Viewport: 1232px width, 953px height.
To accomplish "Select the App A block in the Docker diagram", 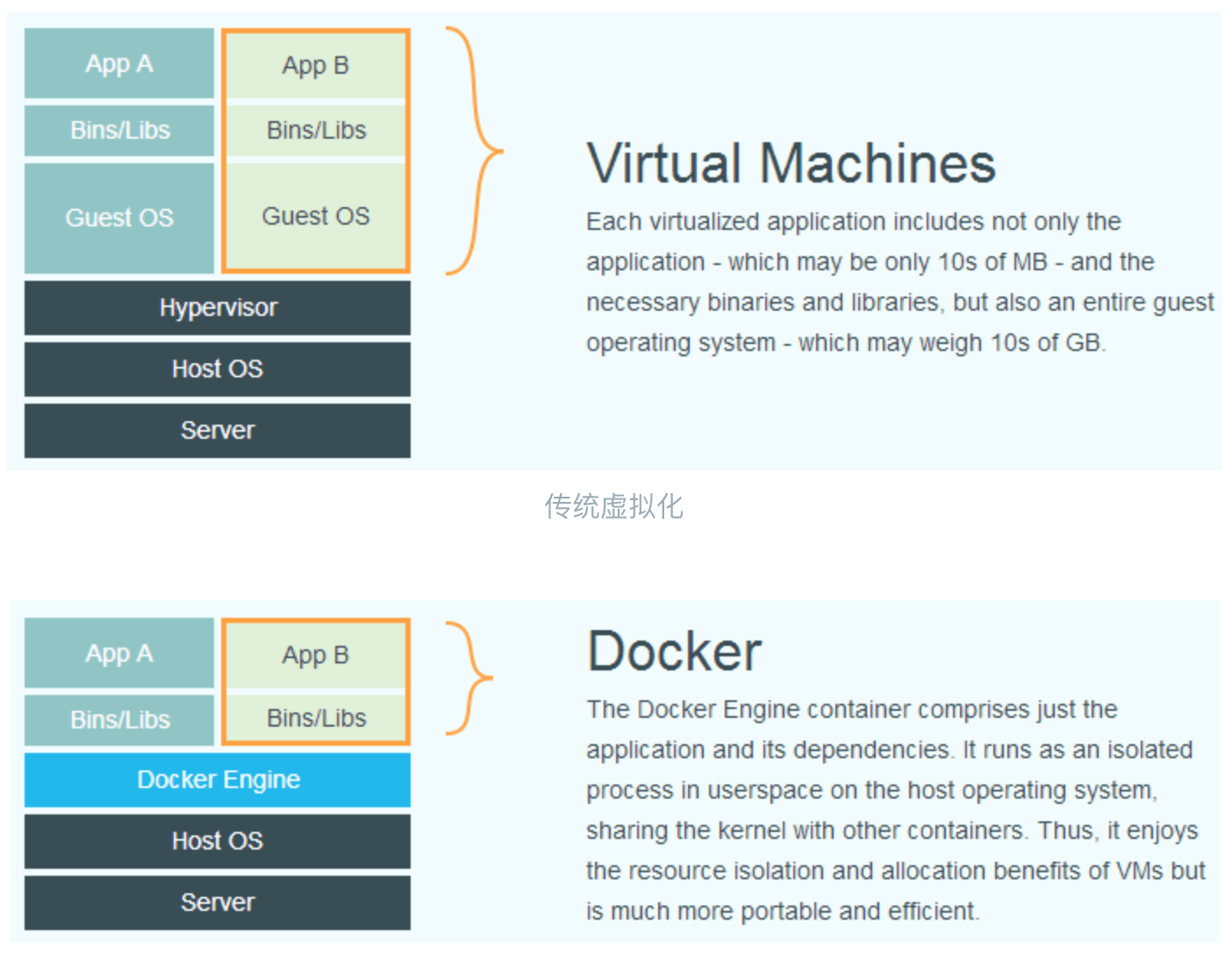I will [x=119, y=654].
